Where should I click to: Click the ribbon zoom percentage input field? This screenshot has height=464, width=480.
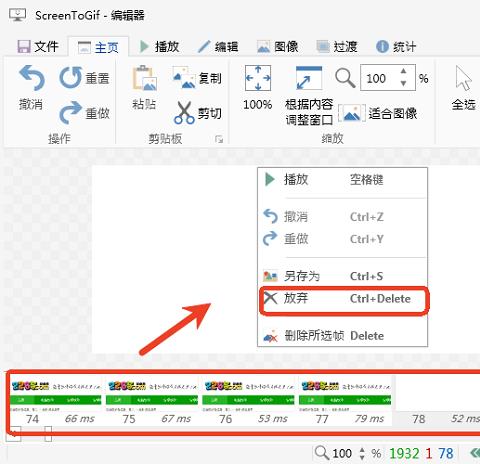(379, 78)
